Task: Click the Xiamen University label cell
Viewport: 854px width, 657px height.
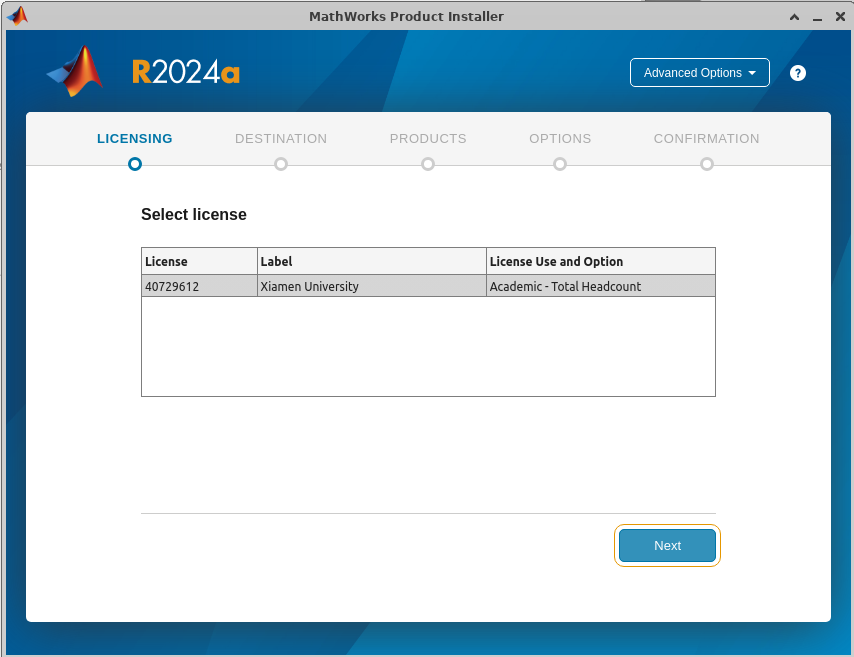Action: [x=372, y=286]
